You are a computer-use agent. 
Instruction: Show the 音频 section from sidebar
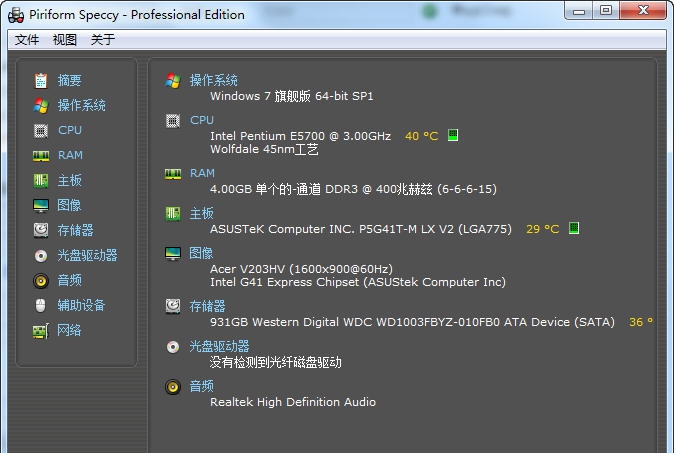pos(70,281)
